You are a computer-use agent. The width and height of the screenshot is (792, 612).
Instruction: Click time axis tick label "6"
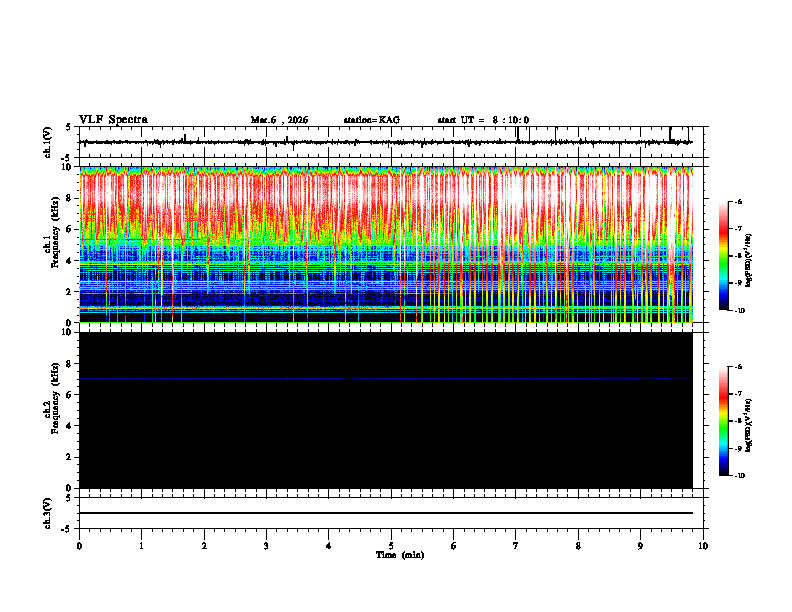pyautogui.click(x=454, y=546)
